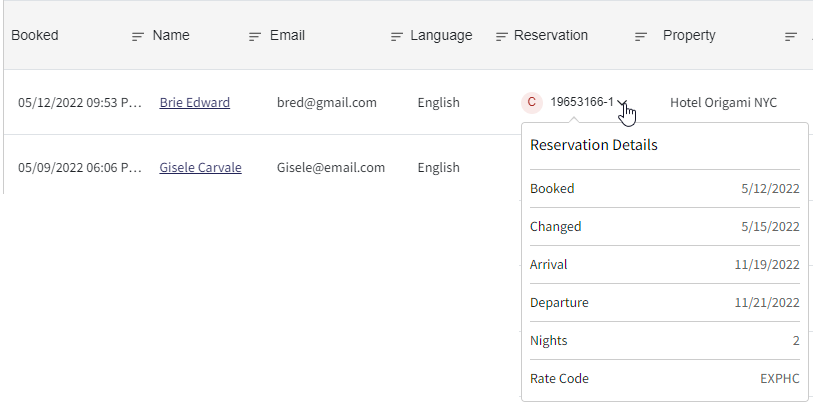Open Gisele Carvale guest profile link
Screen dimensions: 813x405
coord(200,167)
